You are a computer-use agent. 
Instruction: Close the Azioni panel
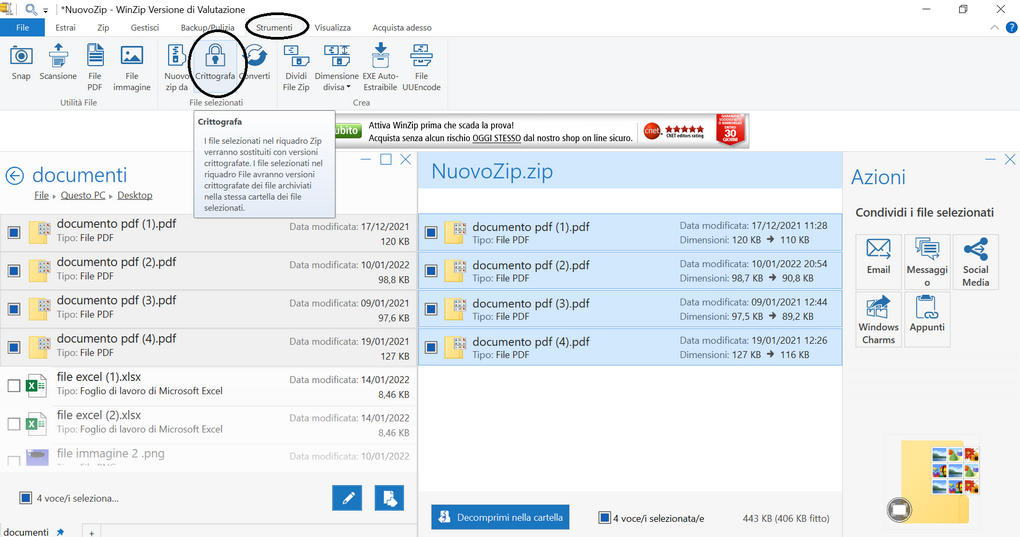point(1010,159)
